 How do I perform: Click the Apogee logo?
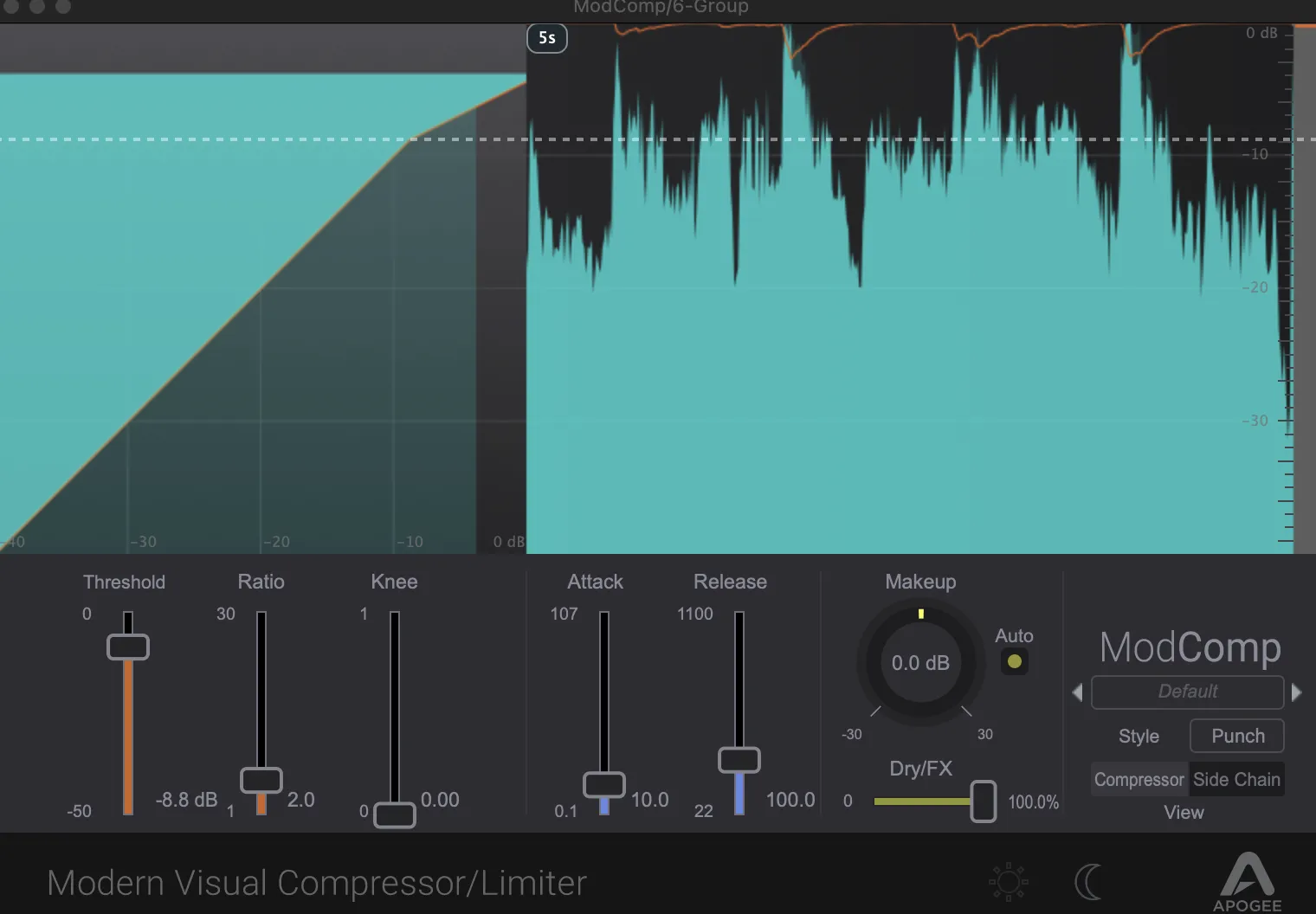(1247, 882)
